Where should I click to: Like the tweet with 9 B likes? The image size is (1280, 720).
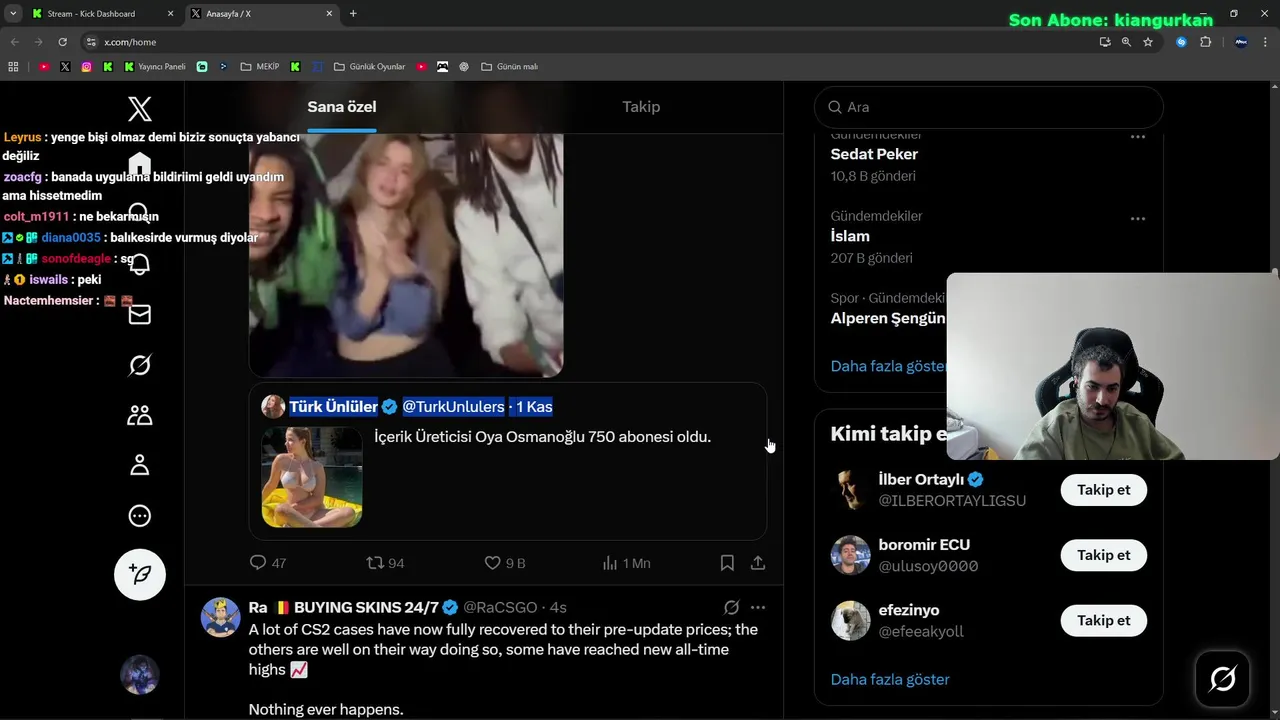click(x=504, y=563)
